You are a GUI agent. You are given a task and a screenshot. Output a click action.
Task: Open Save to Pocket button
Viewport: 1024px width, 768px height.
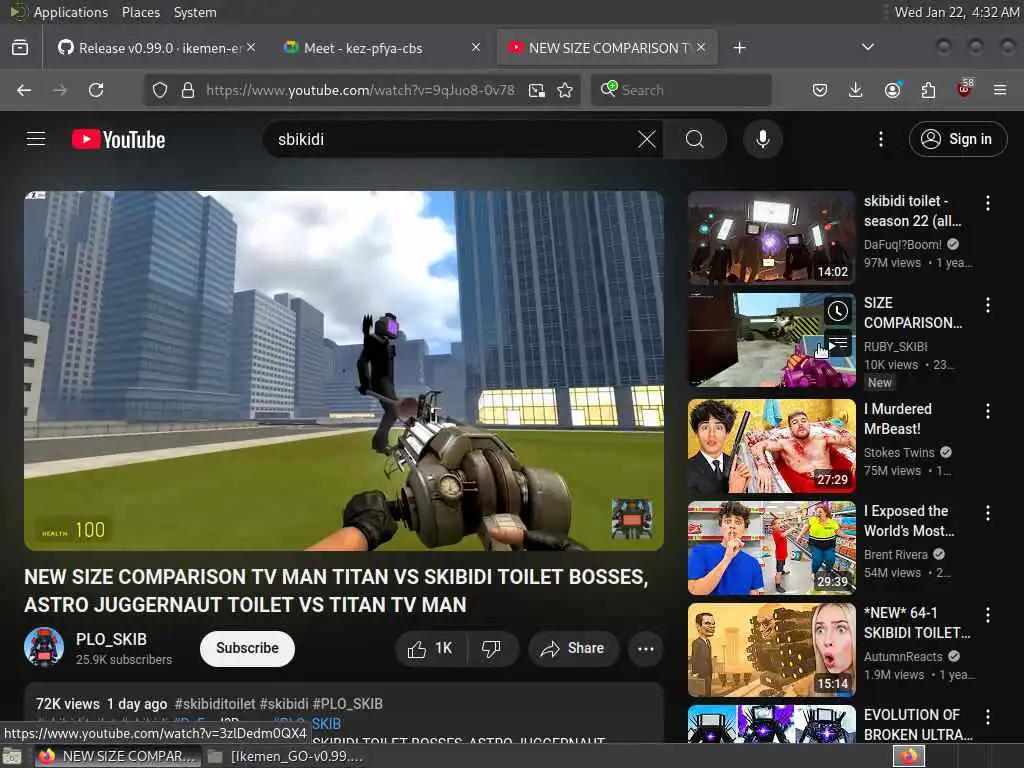[820, 90]
